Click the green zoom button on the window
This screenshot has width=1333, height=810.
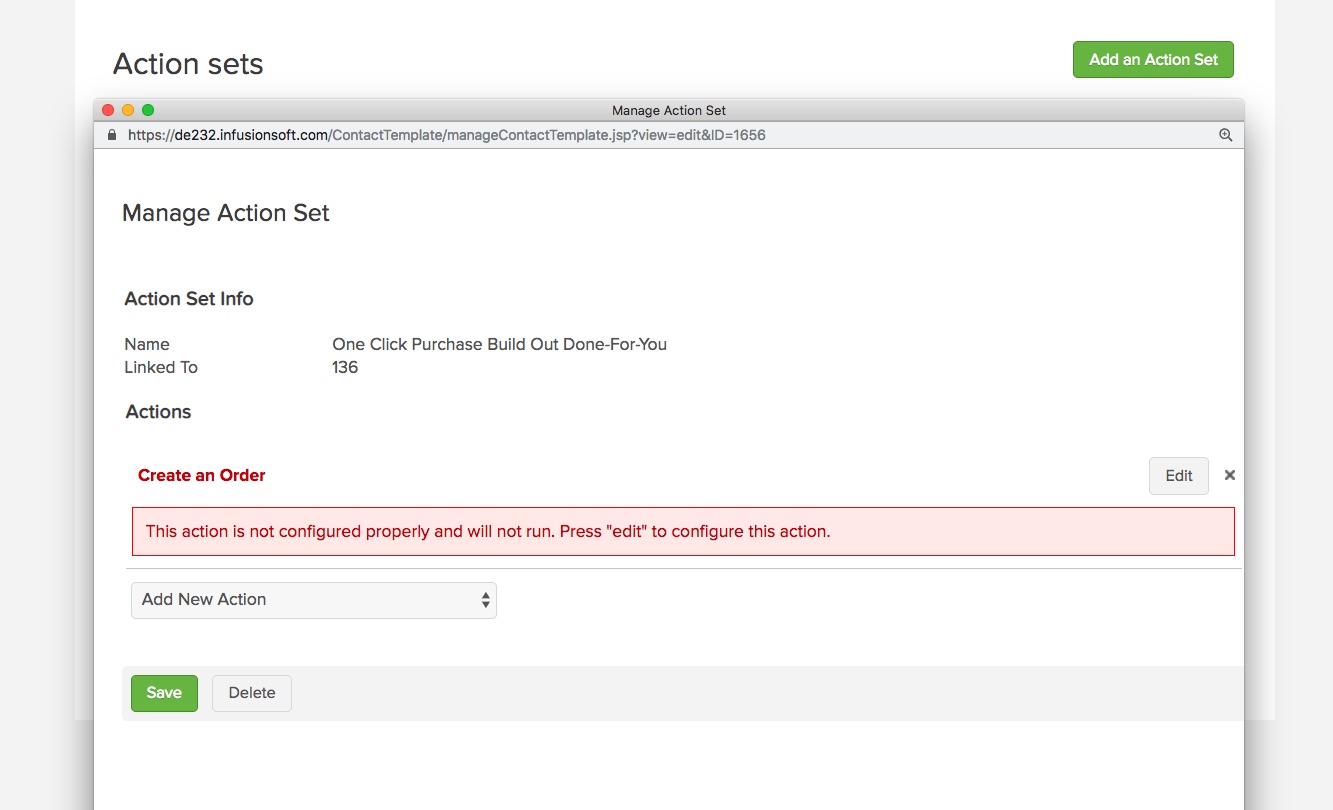point(148,110)
